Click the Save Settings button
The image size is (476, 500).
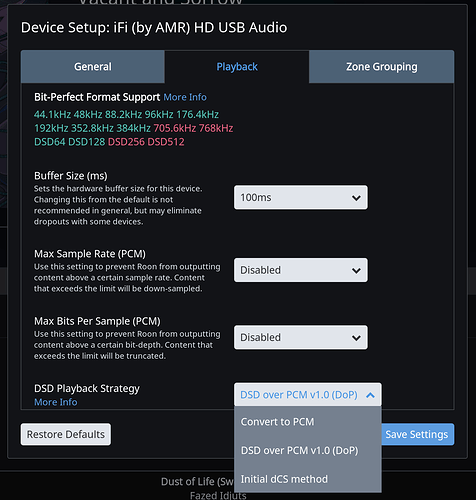click(417, 434)
